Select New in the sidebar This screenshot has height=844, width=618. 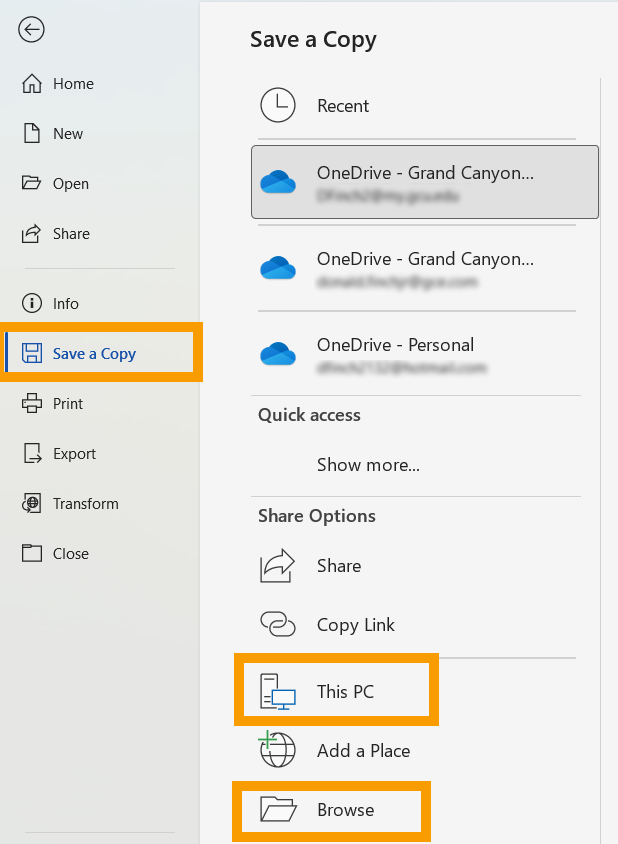67,134
